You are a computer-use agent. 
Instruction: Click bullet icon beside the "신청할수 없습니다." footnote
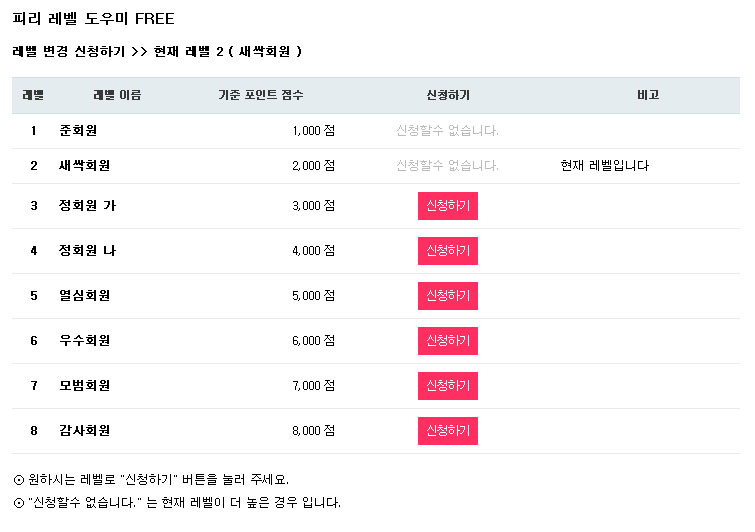point(19,503)
